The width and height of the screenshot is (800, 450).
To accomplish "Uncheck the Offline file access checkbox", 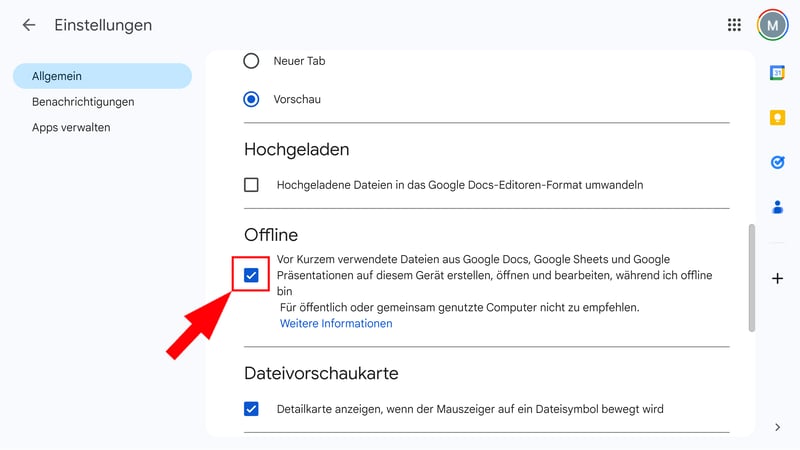I will pos(251,275).
